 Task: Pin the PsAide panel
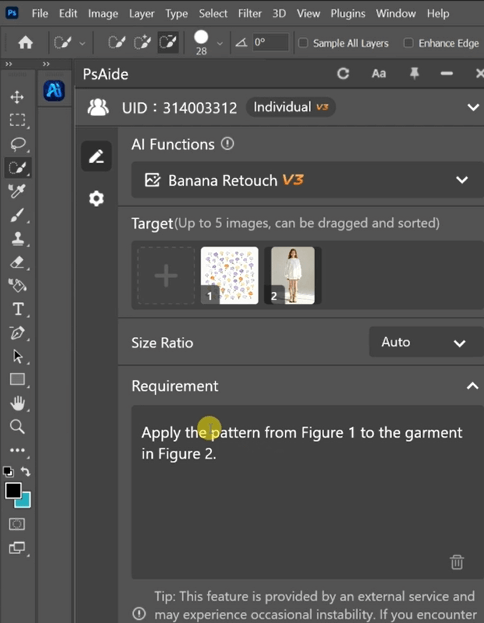(414, 74)
